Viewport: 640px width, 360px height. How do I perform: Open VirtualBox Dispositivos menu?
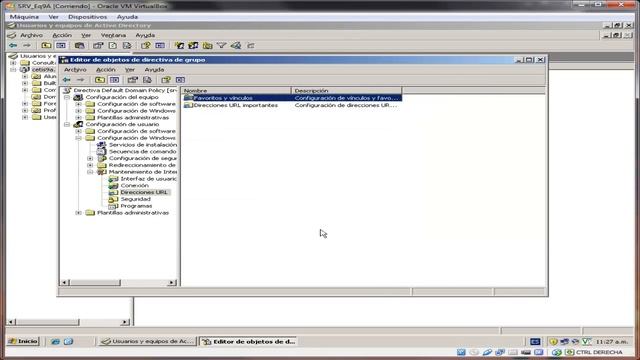(88, 17)
